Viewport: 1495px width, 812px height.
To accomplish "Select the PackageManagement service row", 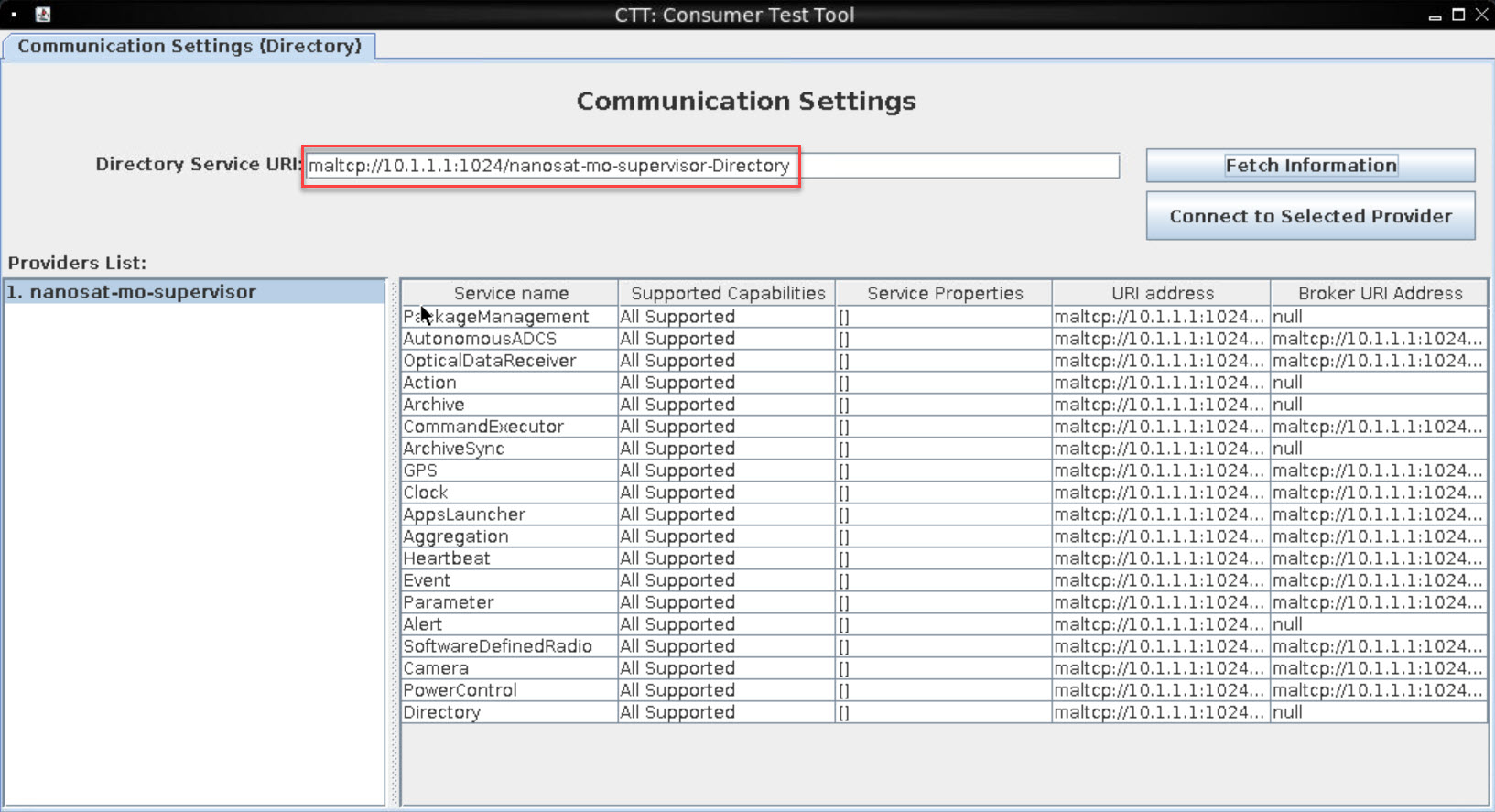I will 944,317.
